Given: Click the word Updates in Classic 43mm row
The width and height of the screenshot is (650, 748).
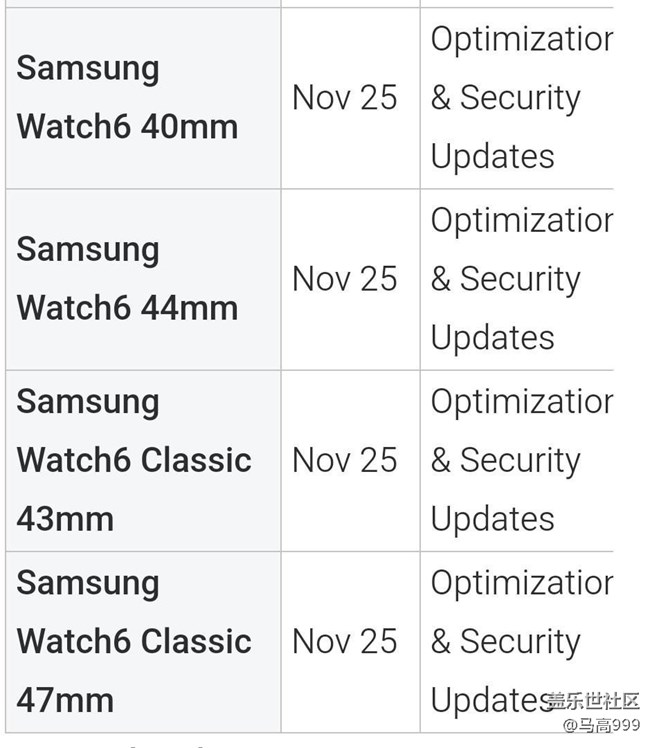Looking at the screenshot, I should point(492,518).
